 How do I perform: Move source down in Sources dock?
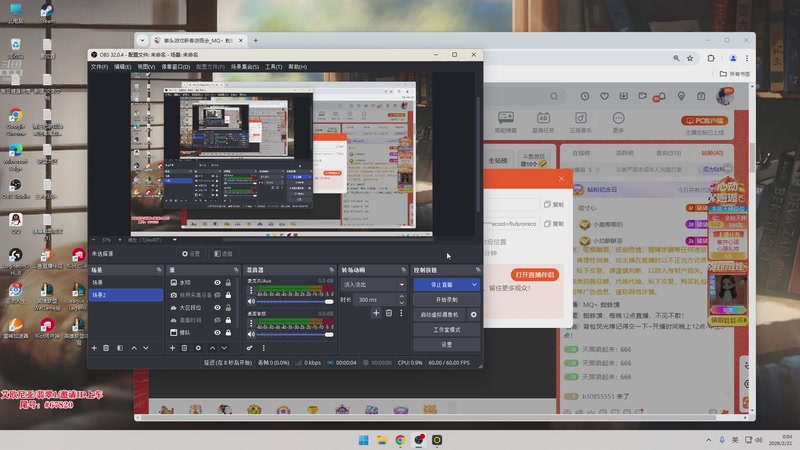[224, 348]
